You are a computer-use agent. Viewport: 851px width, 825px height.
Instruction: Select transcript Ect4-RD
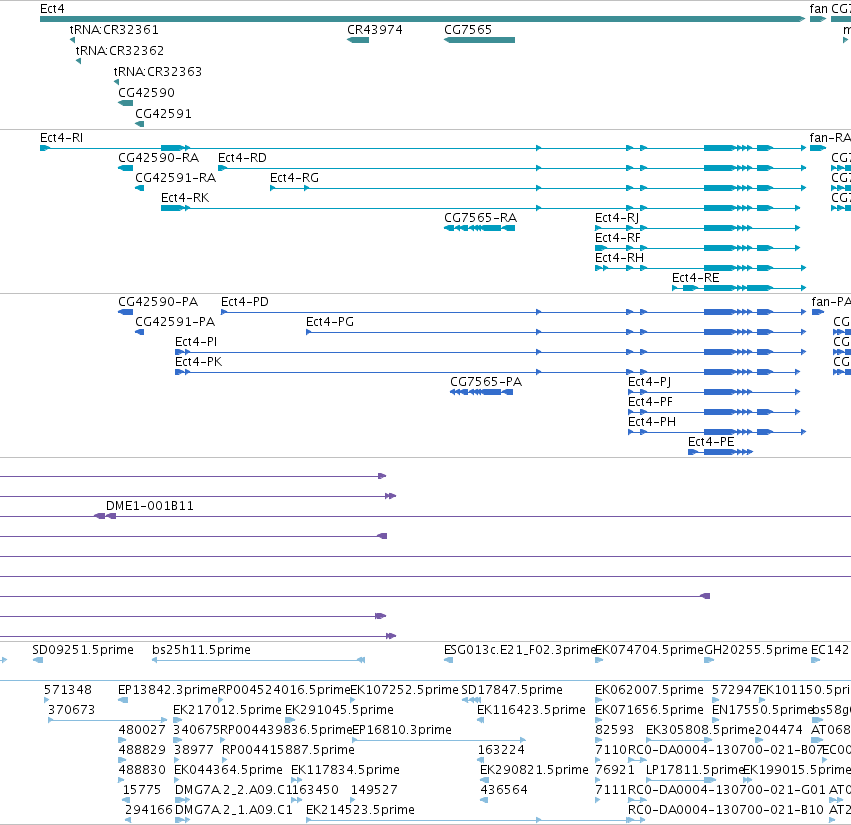[512, 168]
